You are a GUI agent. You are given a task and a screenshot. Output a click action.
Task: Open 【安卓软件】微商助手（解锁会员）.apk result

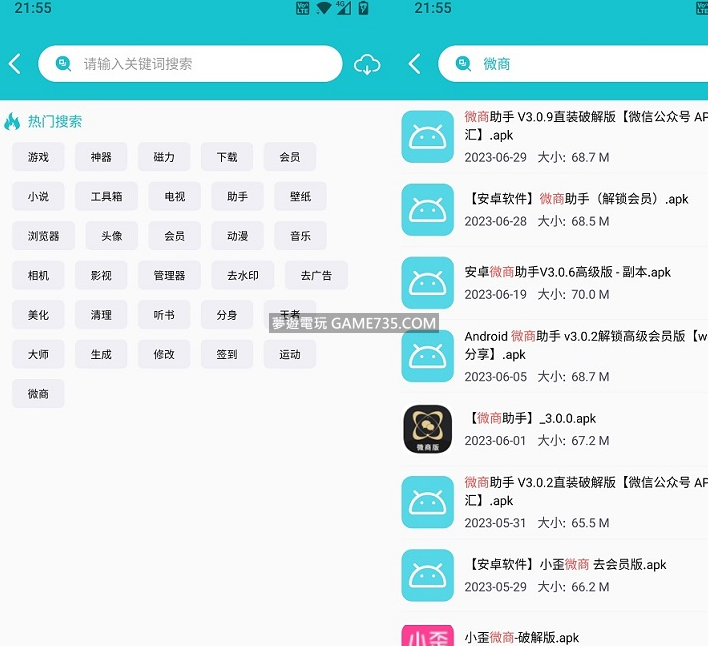click(578, 210)
